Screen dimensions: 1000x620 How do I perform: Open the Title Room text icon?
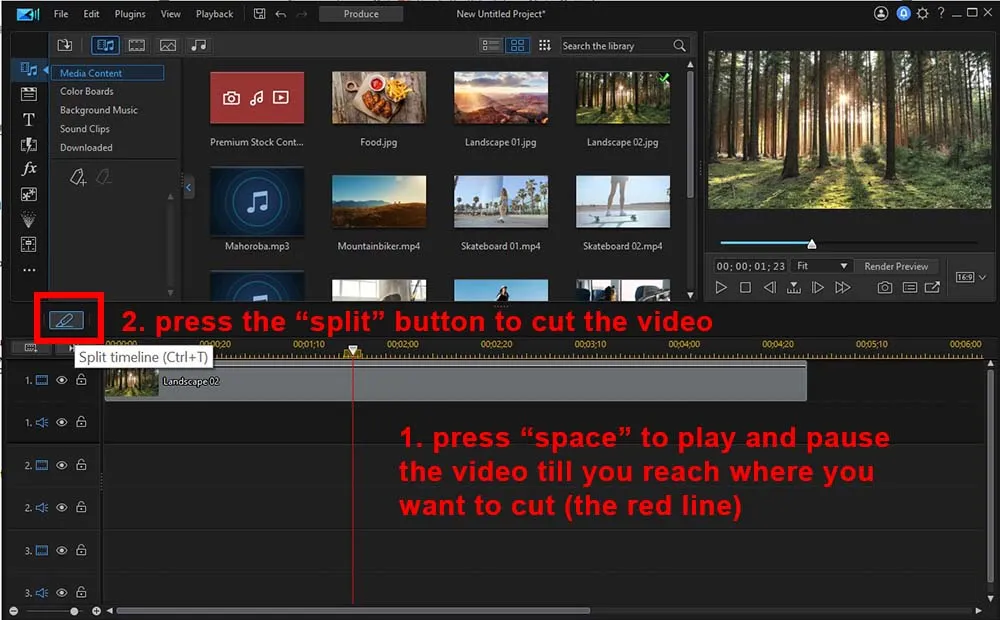[x=29, y=119]
